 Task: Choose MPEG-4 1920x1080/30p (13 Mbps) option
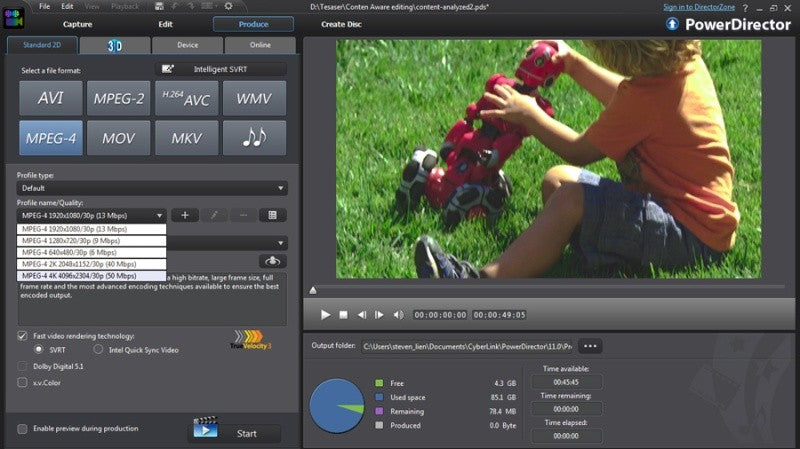(x=91, y=229)
